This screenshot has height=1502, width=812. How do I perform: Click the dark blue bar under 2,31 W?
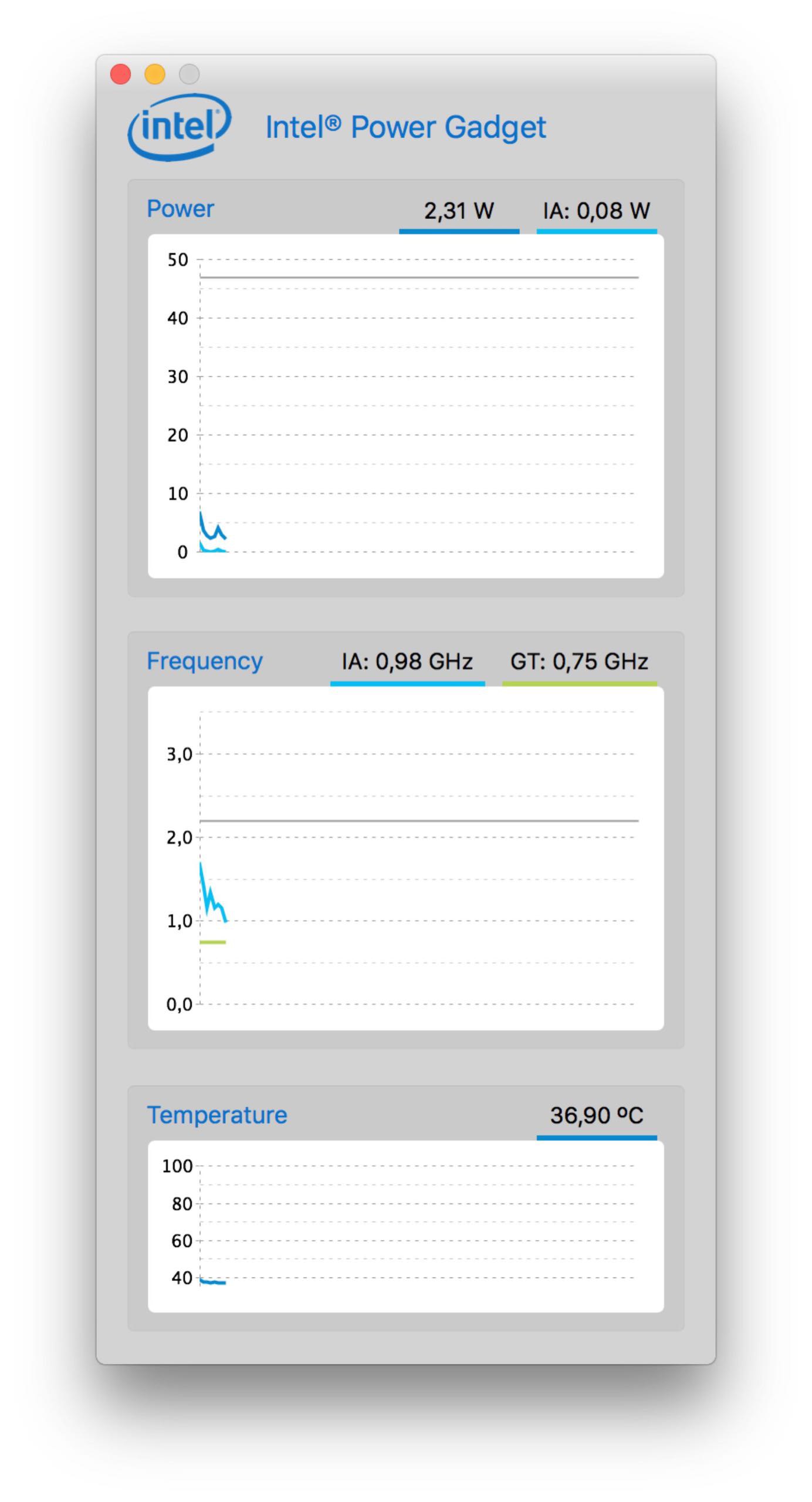[x=459, y=232]
